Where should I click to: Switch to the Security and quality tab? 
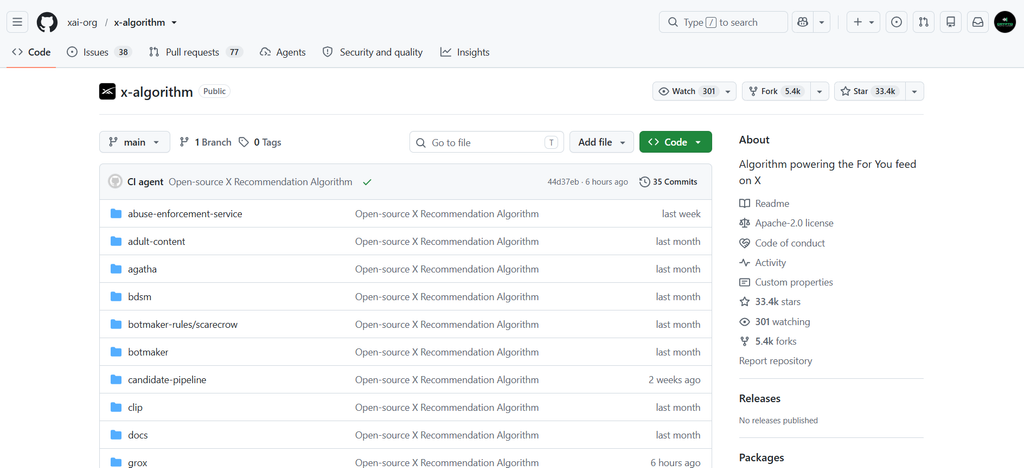click(373, 52)
